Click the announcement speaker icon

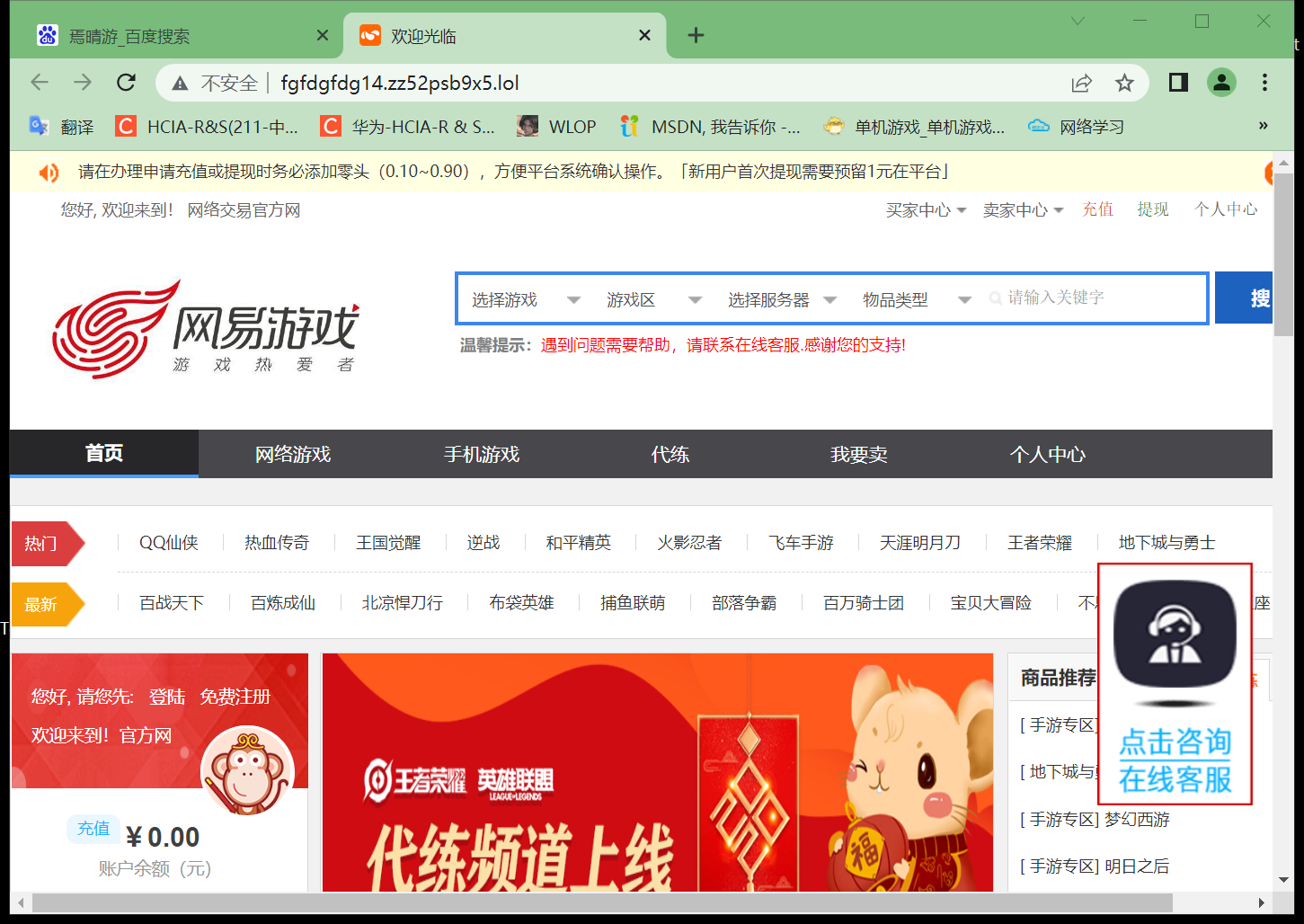tap(49, 172)
